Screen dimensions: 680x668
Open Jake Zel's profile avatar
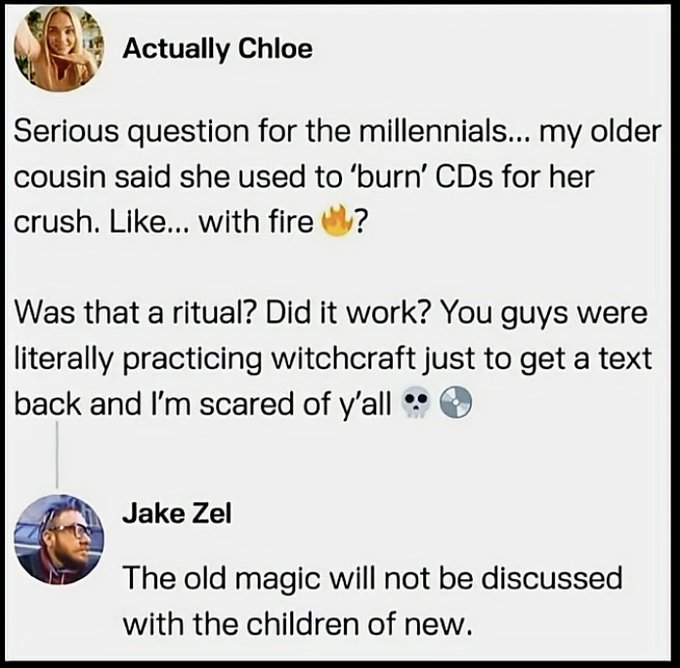(59, 538)
